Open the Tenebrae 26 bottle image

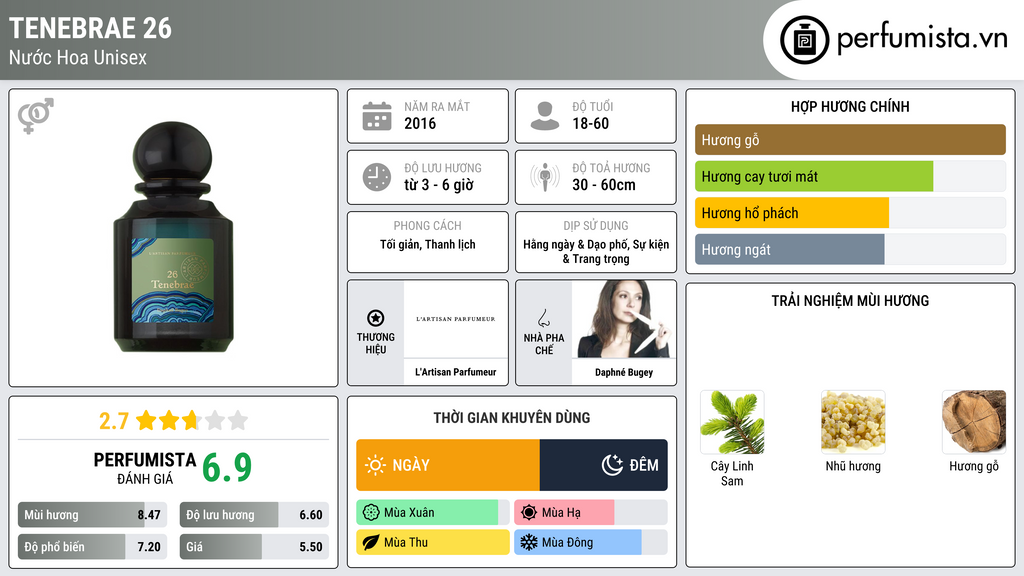[x=173, y=237]
